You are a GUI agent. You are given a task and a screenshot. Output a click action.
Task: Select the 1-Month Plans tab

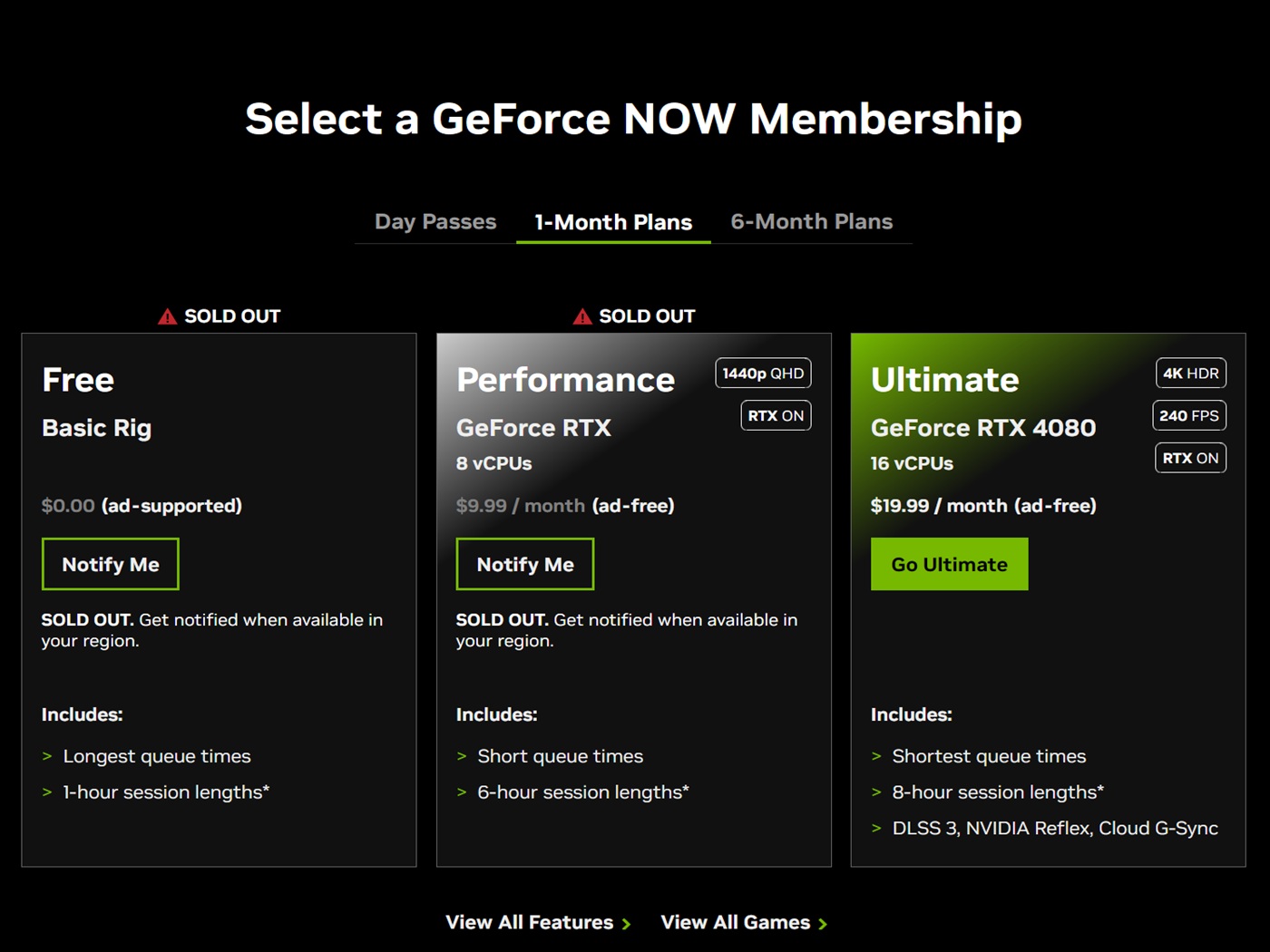(x=613, y=222)
